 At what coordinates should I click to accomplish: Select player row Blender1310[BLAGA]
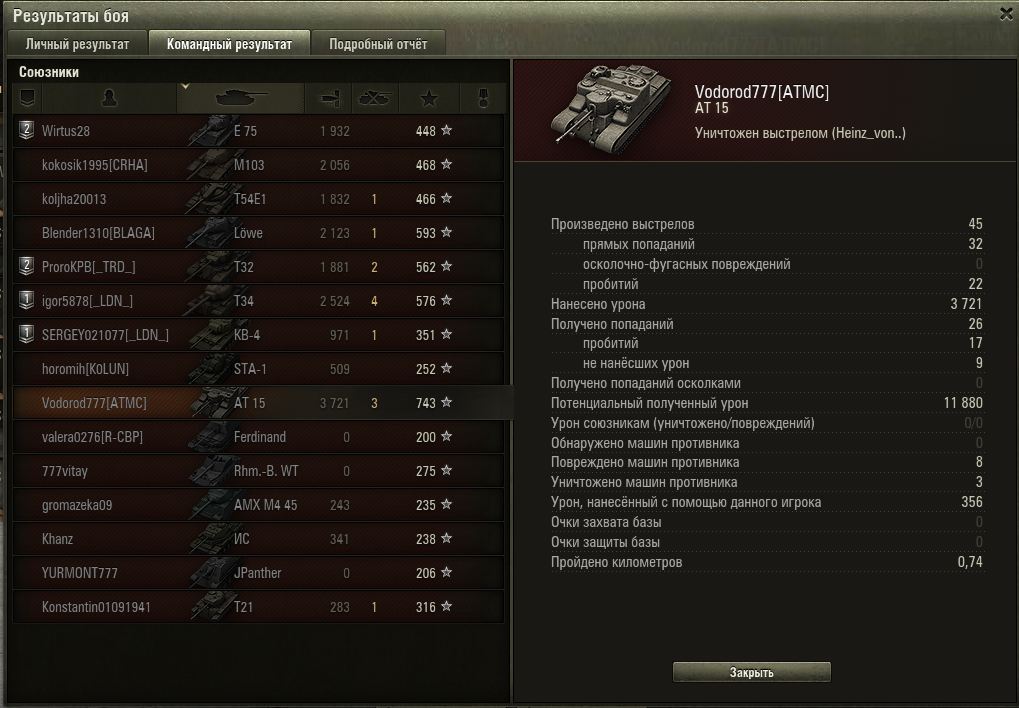pos(259,233)
